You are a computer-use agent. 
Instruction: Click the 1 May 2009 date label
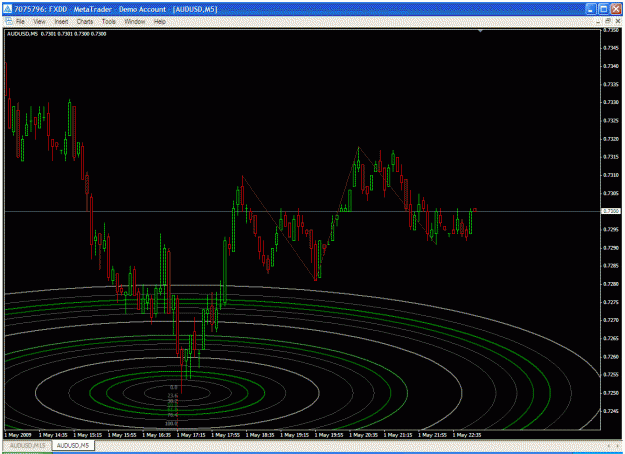click(18, 435)
